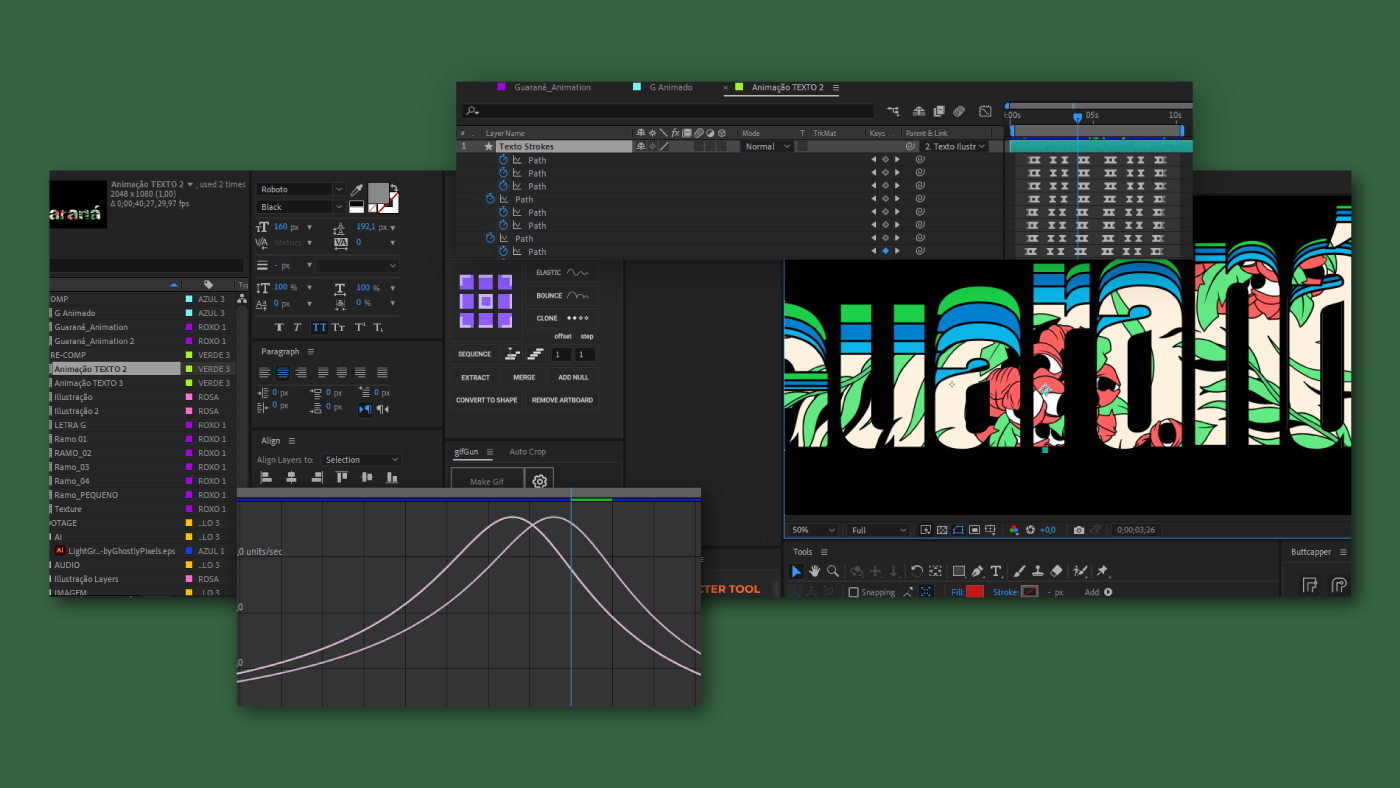1400x788 pixels.
Task: Click the eyedropper in the Character panel
Action: click(356, 190)
